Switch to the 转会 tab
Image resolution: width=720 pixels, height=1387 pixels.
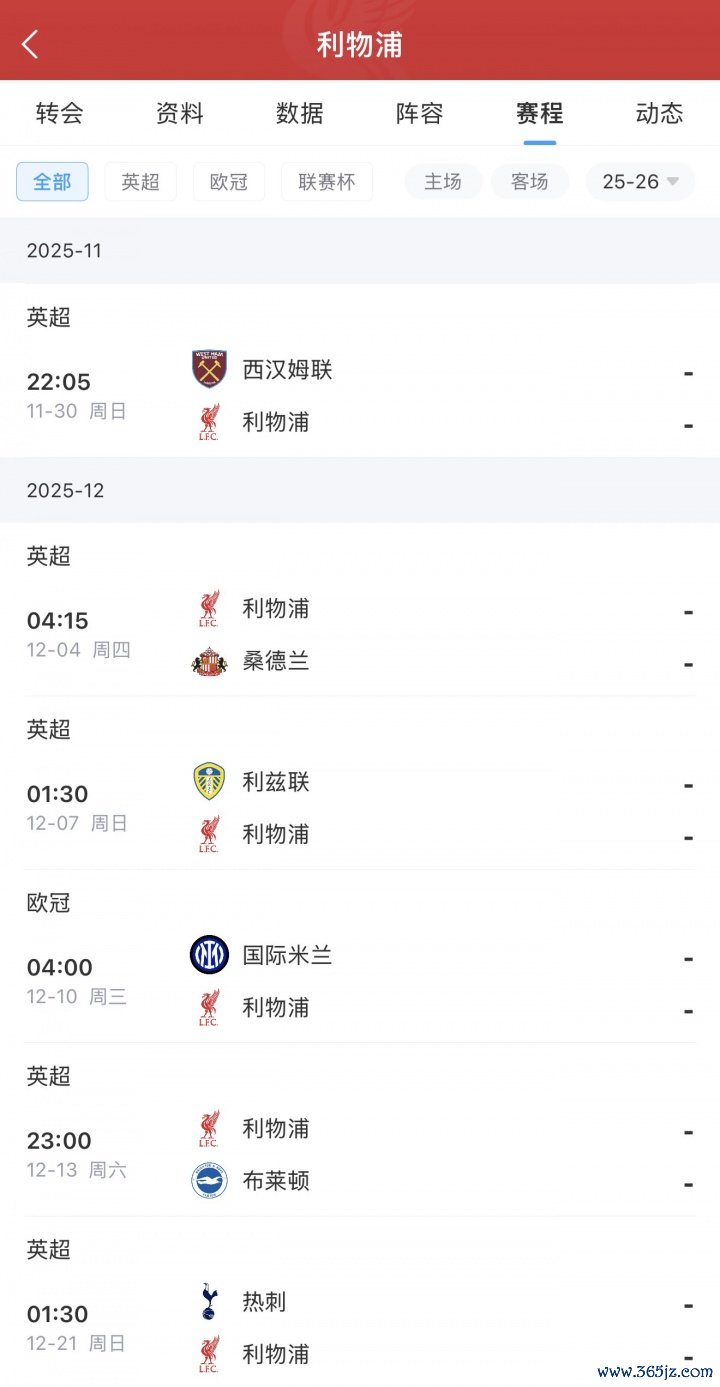(59, 113)
